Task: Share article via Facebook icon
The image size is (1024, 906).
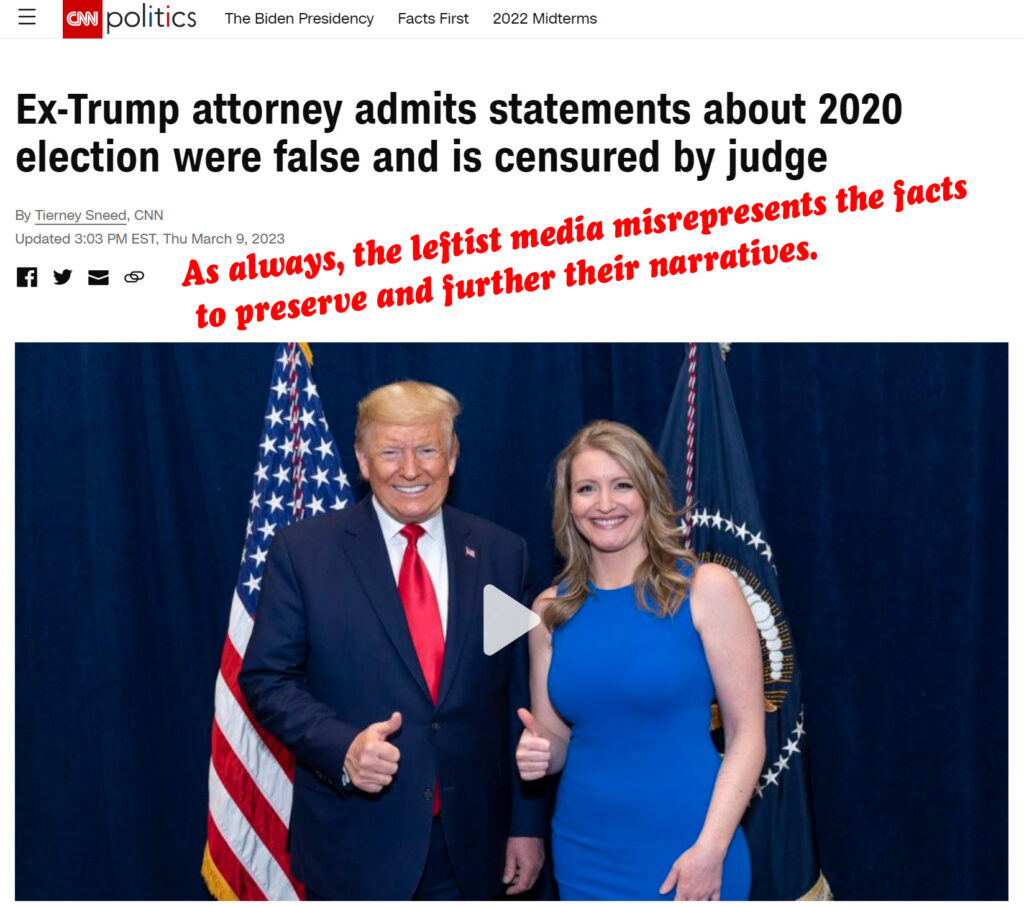Action: [x=27, y=277]
